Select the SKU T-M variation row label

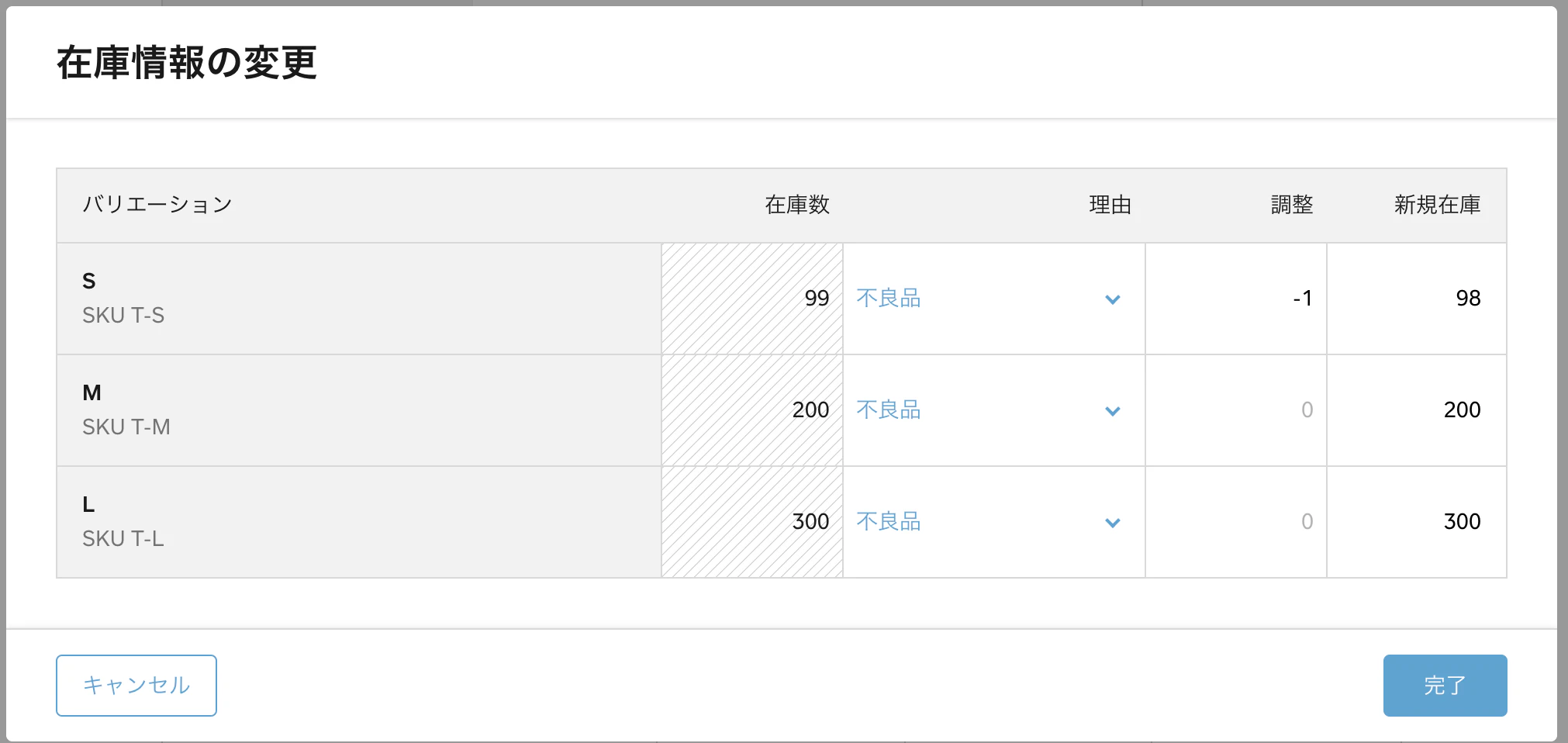[126, 427]
